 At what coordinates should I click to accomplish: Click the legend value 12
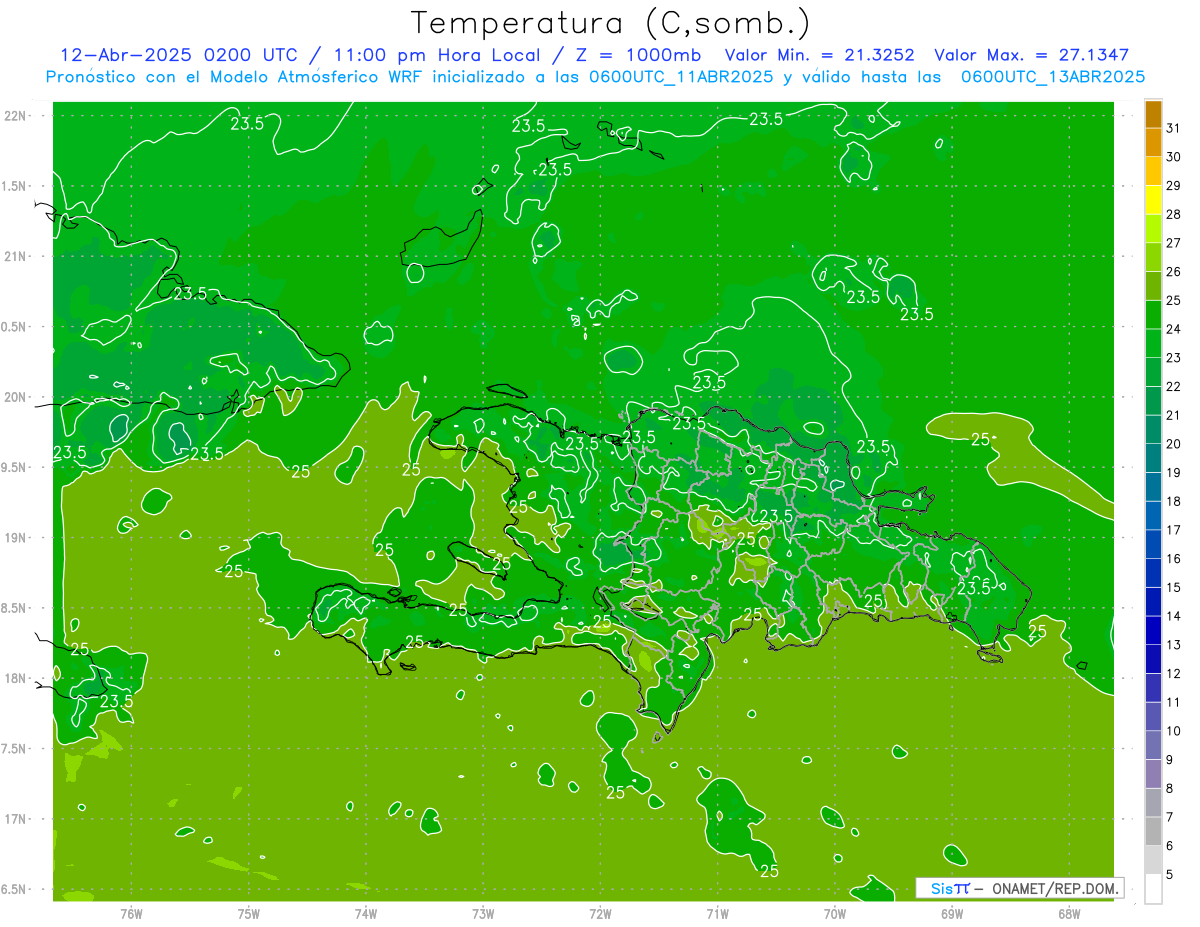tap(1174, 674)
